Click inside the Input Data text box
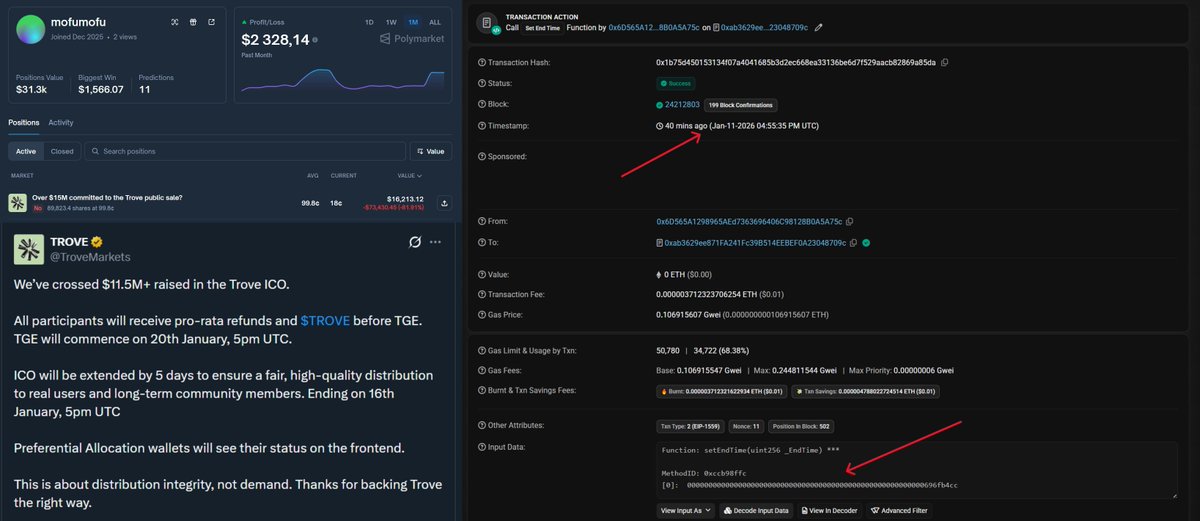This screenshot has height=521, width=1200. 916,469
